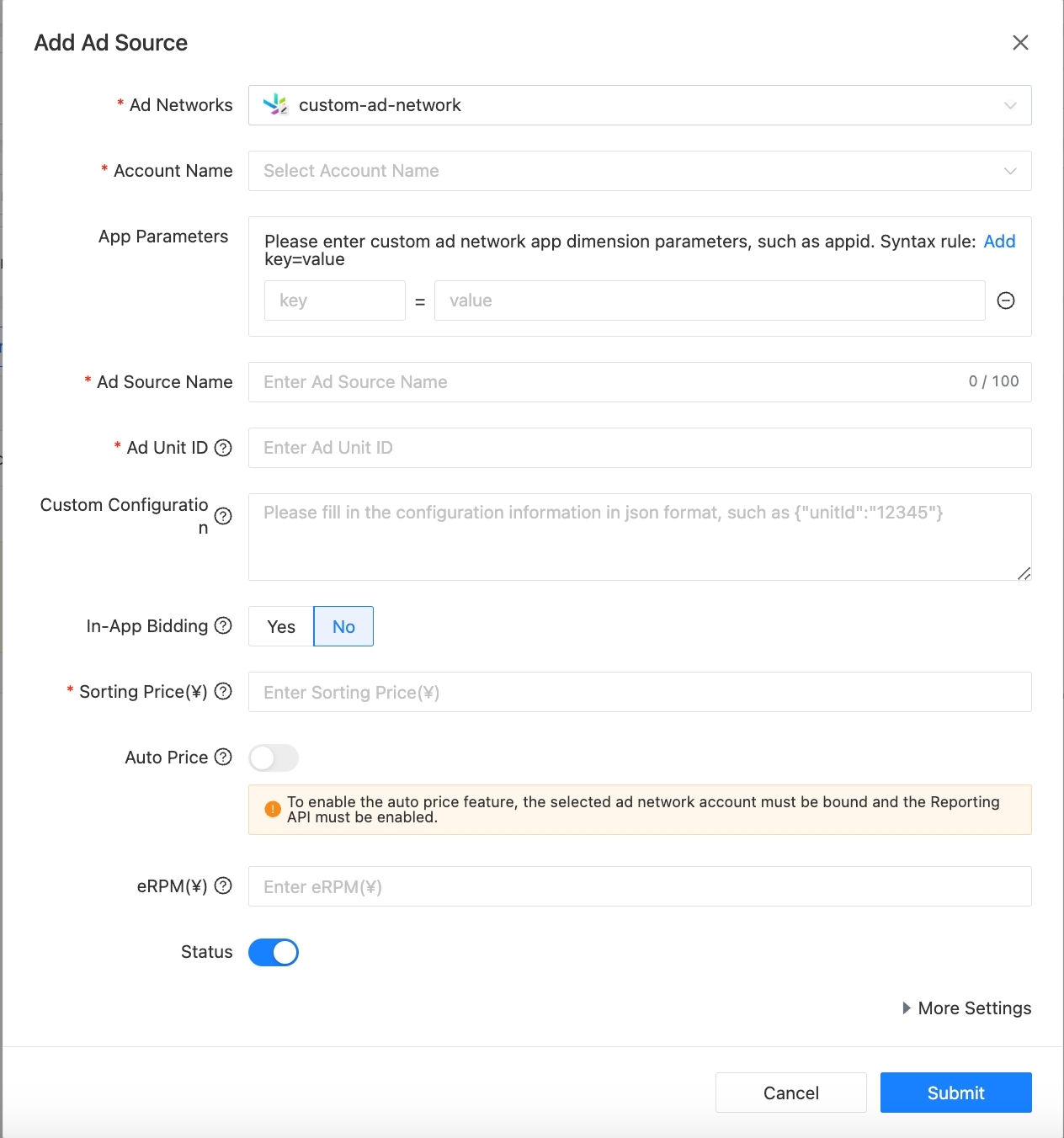The width and height of the screenshot is (1064, 1138).
Task: Click the Auto Price help icon
Action: point(223,757)
